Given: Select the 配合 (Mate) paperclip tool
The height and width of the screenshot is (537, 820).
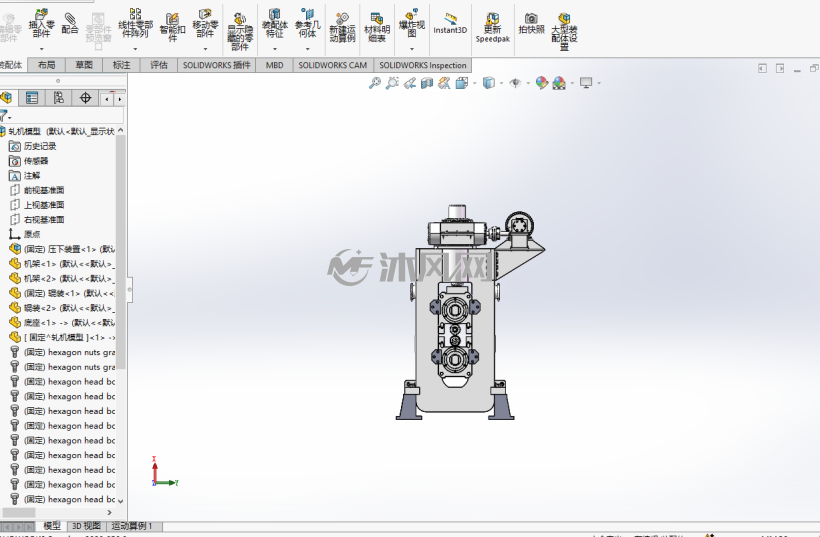Looking at the screenshot, I should click(x=70, y=24).
